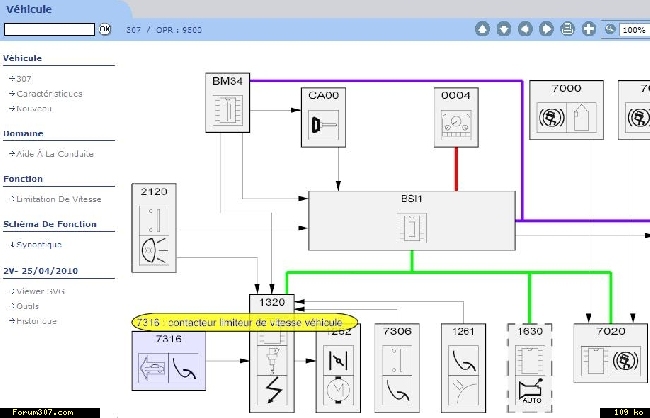The height and width of the screenshot is (418, 650).
Task: Click the 307 / OPR : 9800 text
Action: point(164,30)
